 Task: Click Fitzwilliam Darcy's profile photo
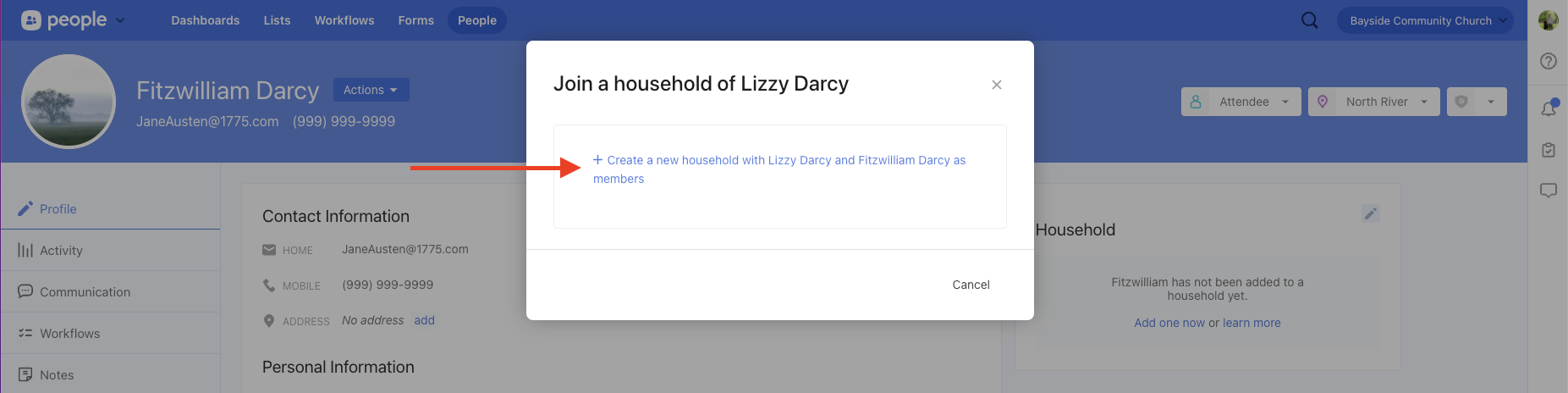click(69, 102)
